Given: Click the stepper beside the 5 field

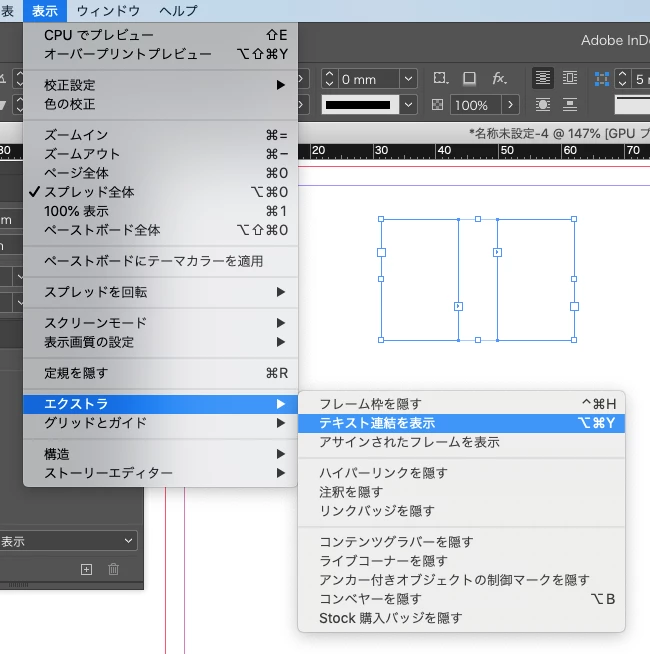Looking at the screenshot, I should [x=622, y=78].
